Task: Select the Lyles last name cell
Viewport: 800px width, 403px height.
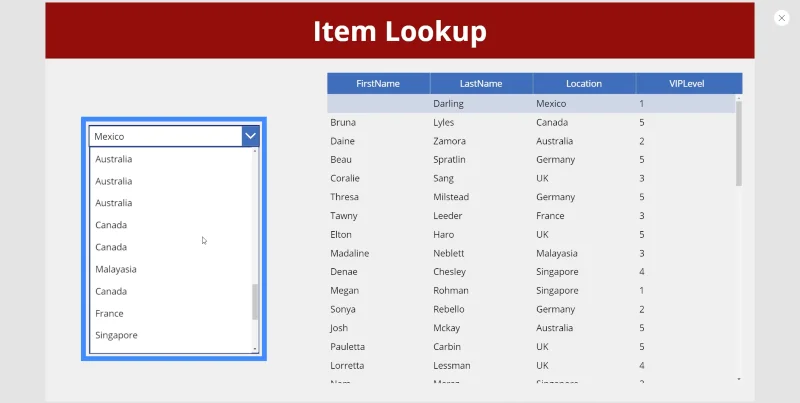Action: pyautogui.click(x=443, y=122)
